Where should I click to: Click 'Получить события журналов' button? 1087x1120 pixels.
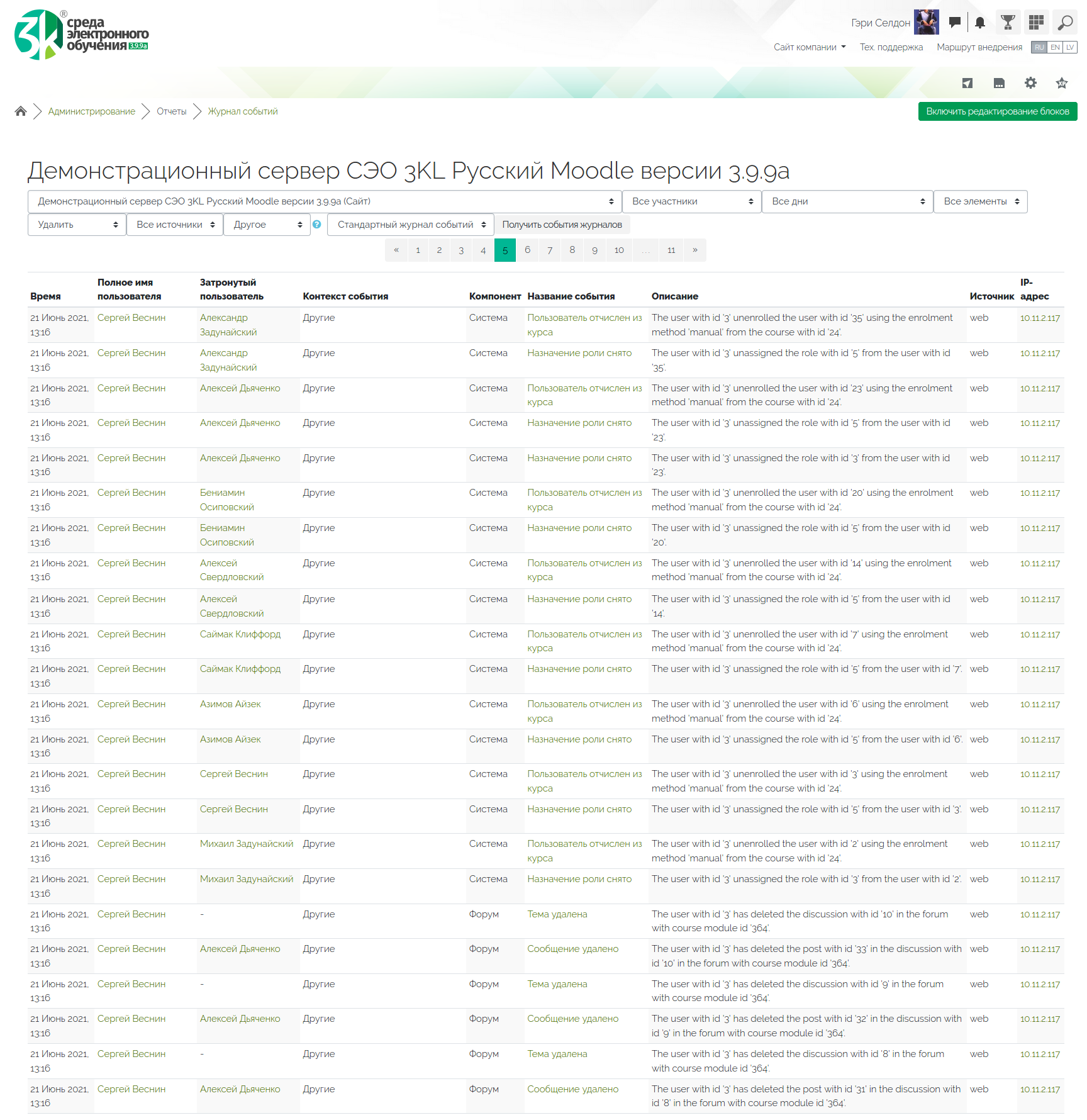coord(562,225)
